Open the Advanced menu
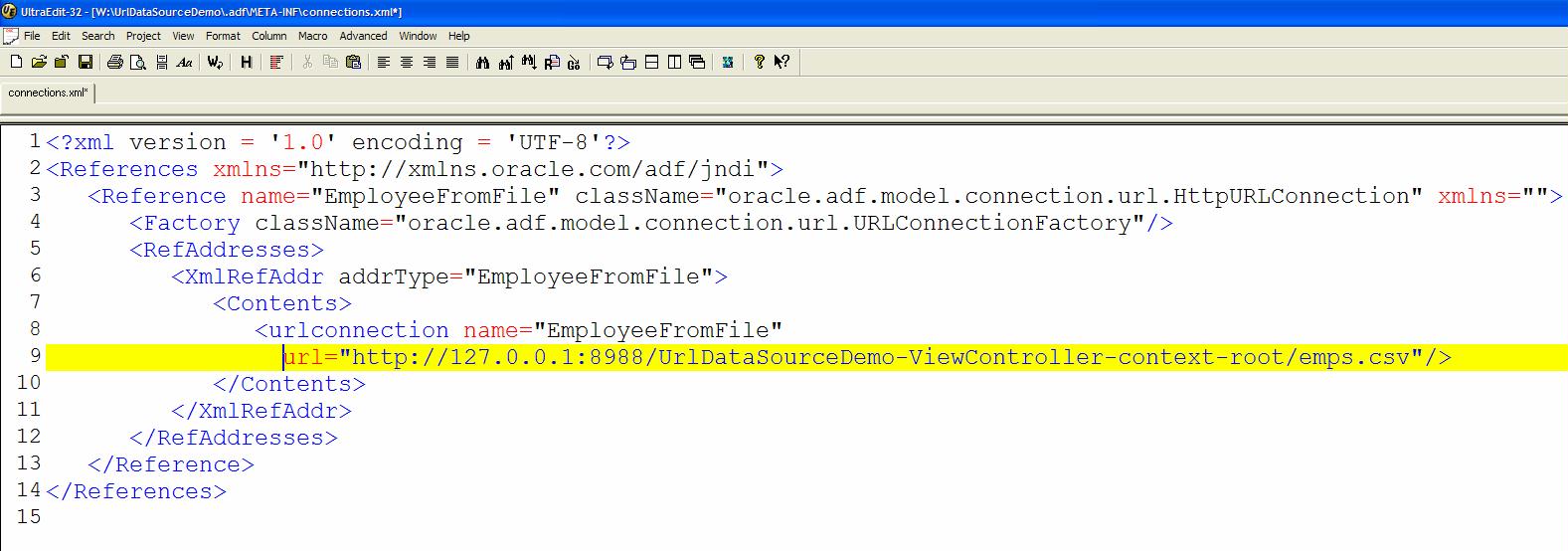Screen dimensions: 1568x551 363,36
